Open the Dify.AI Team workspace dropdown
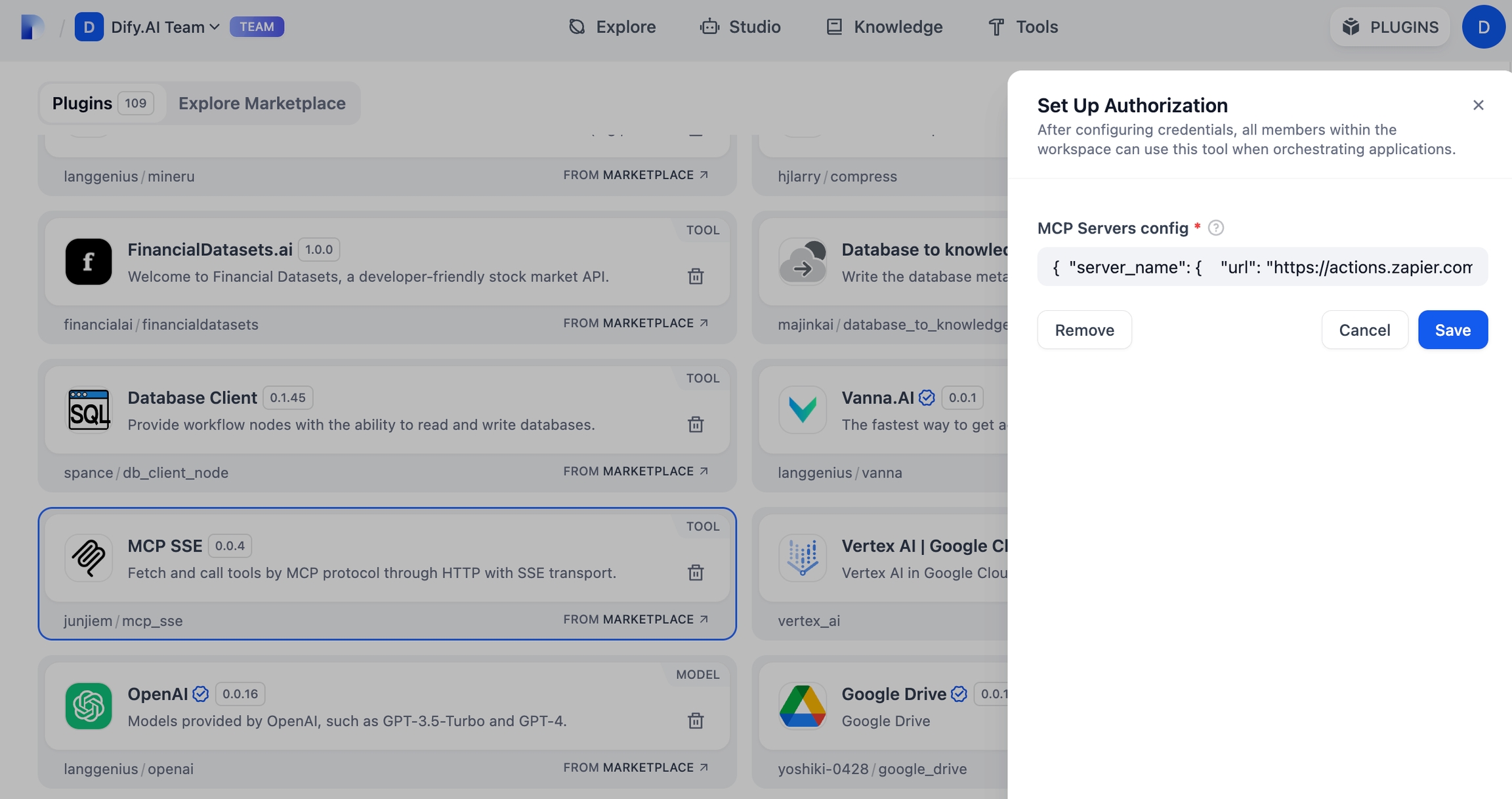 [164, 27]
